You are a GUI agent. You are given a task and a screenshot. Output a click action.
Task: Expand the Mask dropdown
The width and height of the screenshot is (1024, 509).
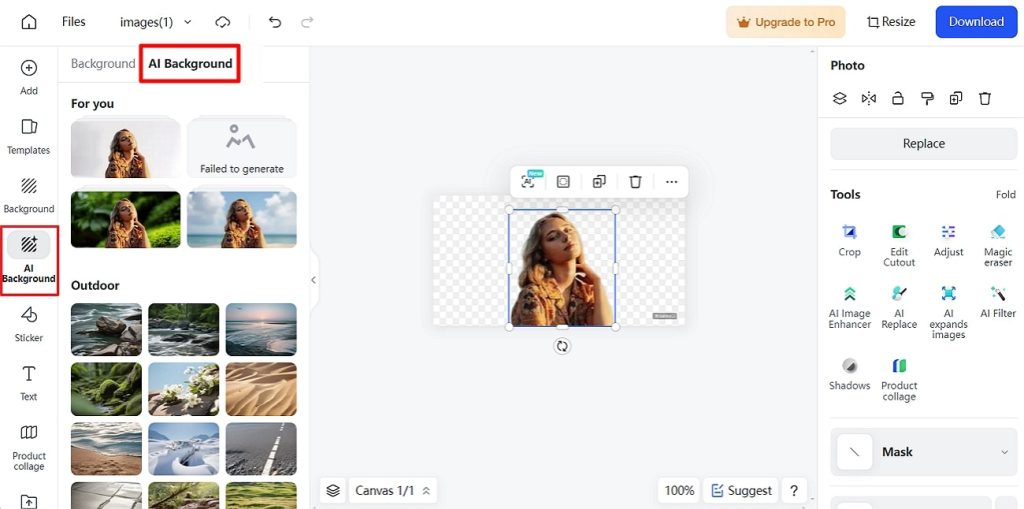tap(1004, 452)
